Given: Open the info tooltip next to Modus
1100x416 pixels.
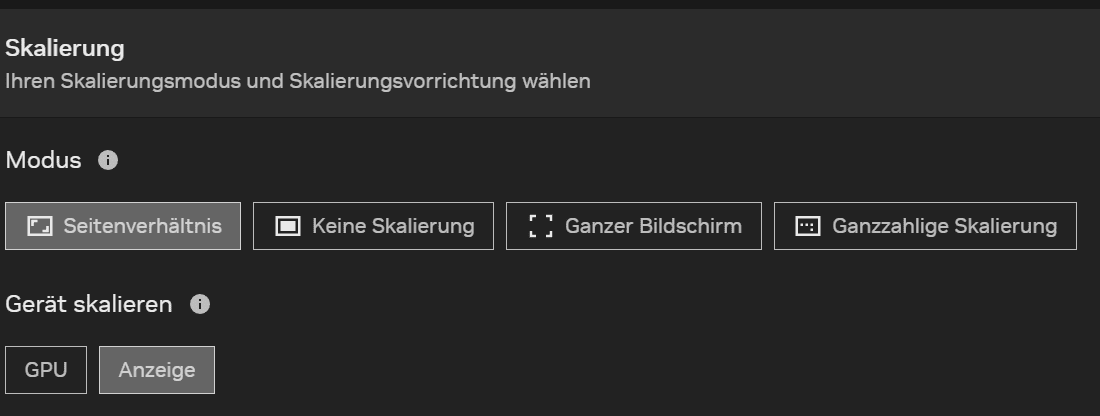Looking at the screenshot, I should coord(109,160).
